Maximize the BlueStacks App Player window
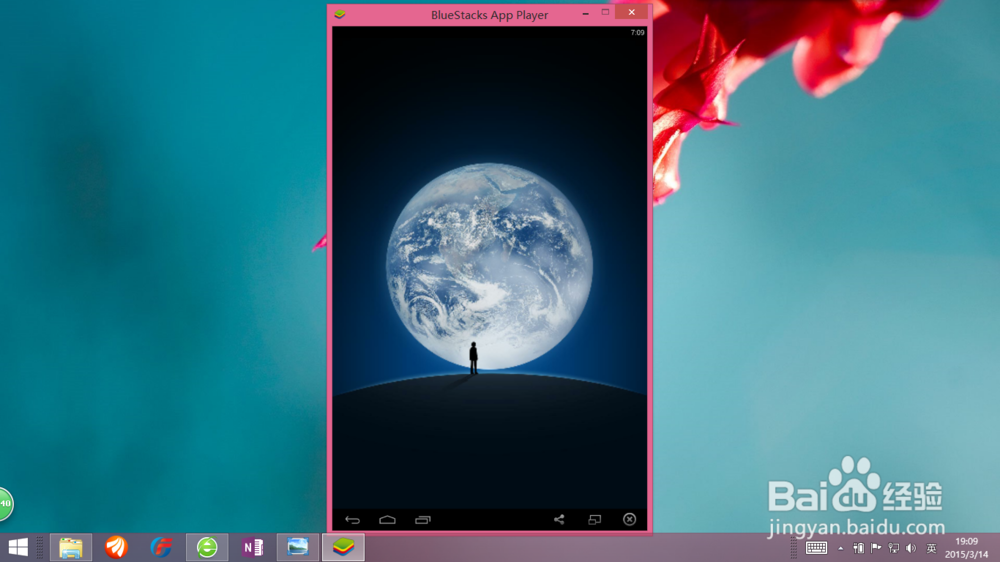The width and height of the screenshot is (1000, 562). pyautogui.click(x=605, y=12)
